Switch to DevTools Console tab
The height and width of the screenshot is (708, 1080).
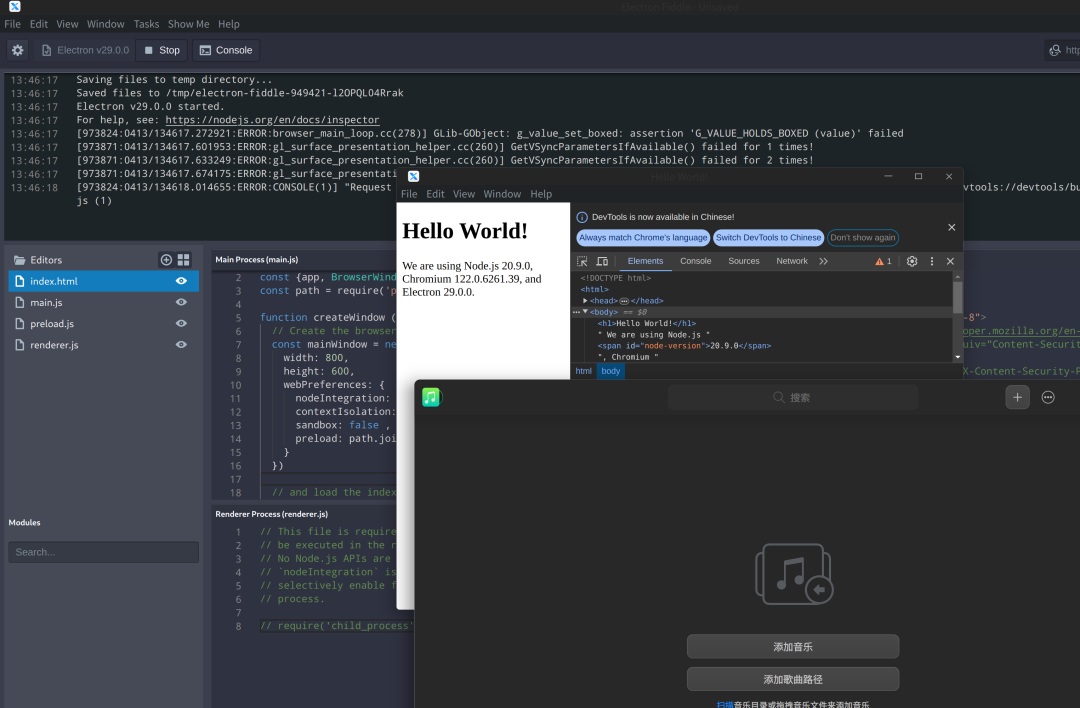tap(696, 262)
